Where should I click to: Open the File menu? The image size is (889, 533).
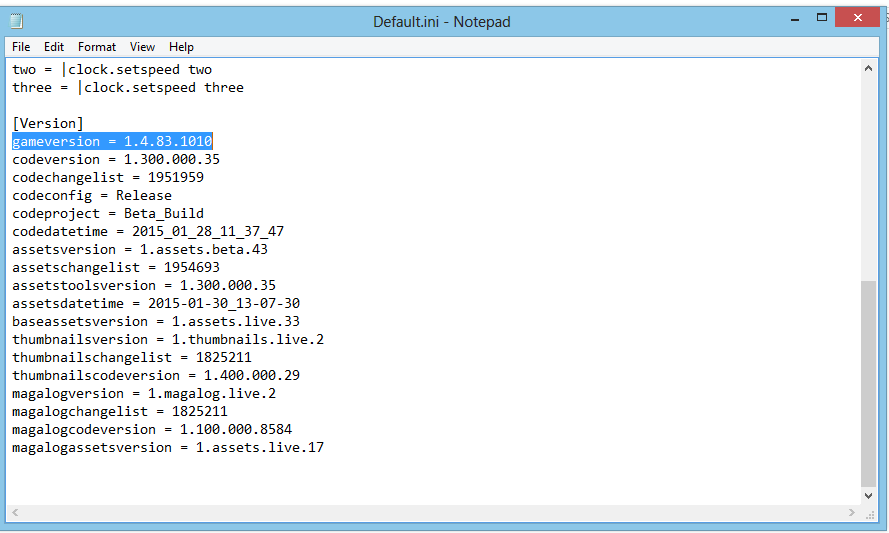(21, 47)
